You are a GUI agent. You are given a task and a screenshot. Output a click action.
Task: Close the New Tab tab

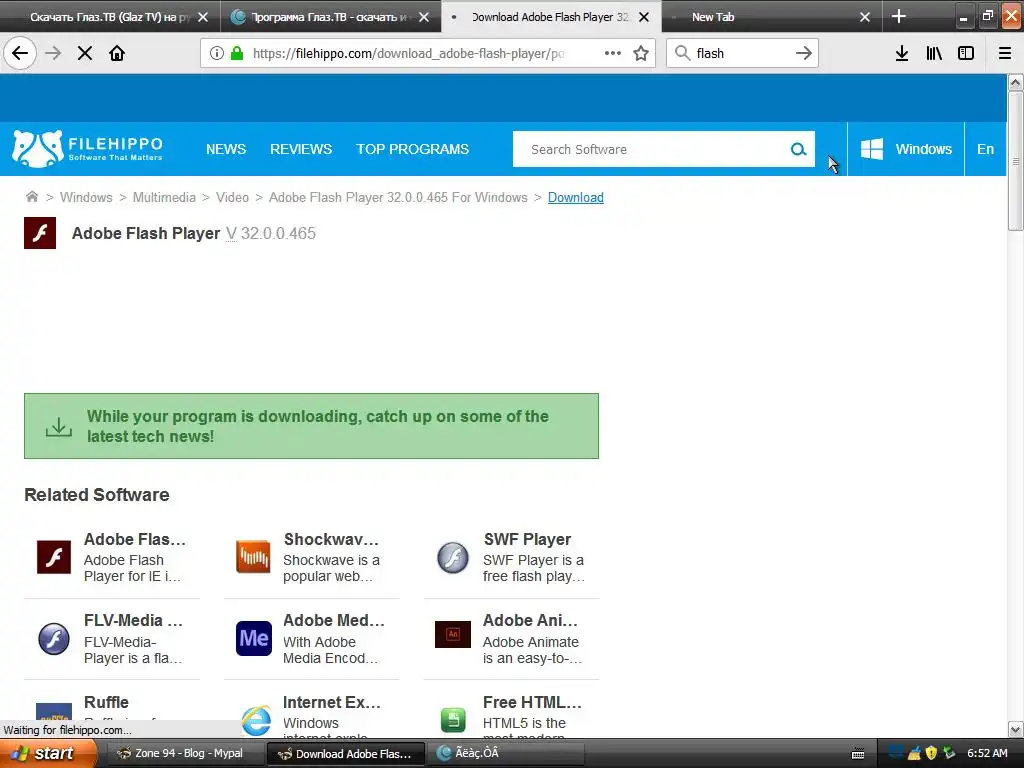(x=865, y=17)
